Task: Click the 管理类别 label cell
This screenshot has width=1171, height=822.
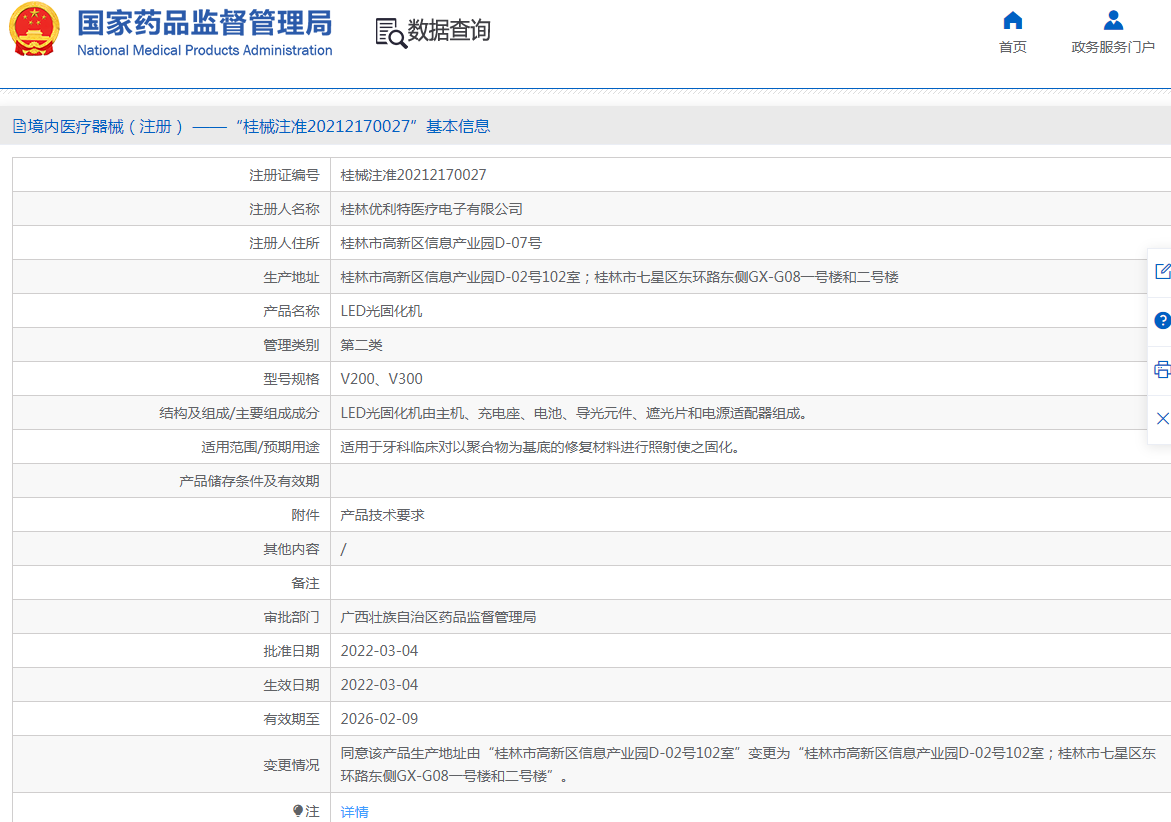Action: (172, 345)
